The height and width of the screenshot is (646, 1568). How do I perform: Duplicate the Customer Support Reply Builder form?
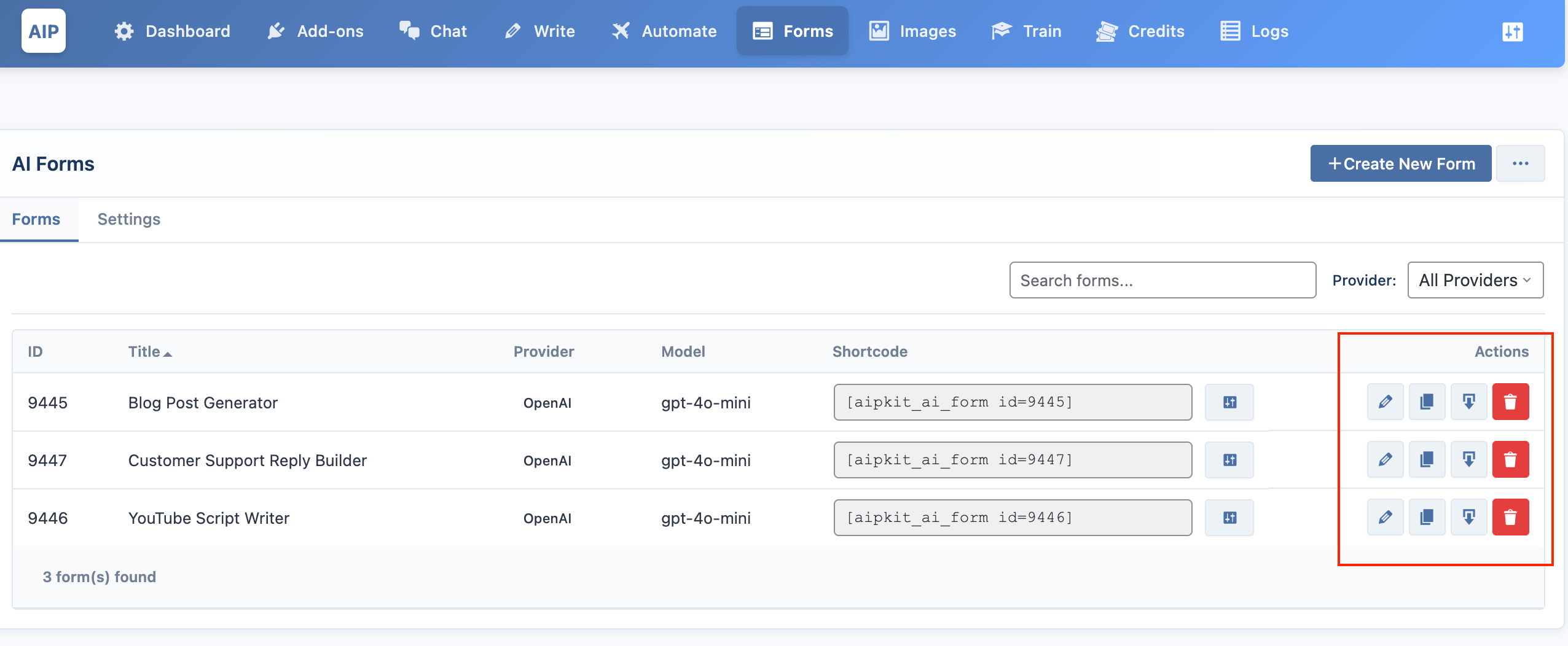[1427, 460]
